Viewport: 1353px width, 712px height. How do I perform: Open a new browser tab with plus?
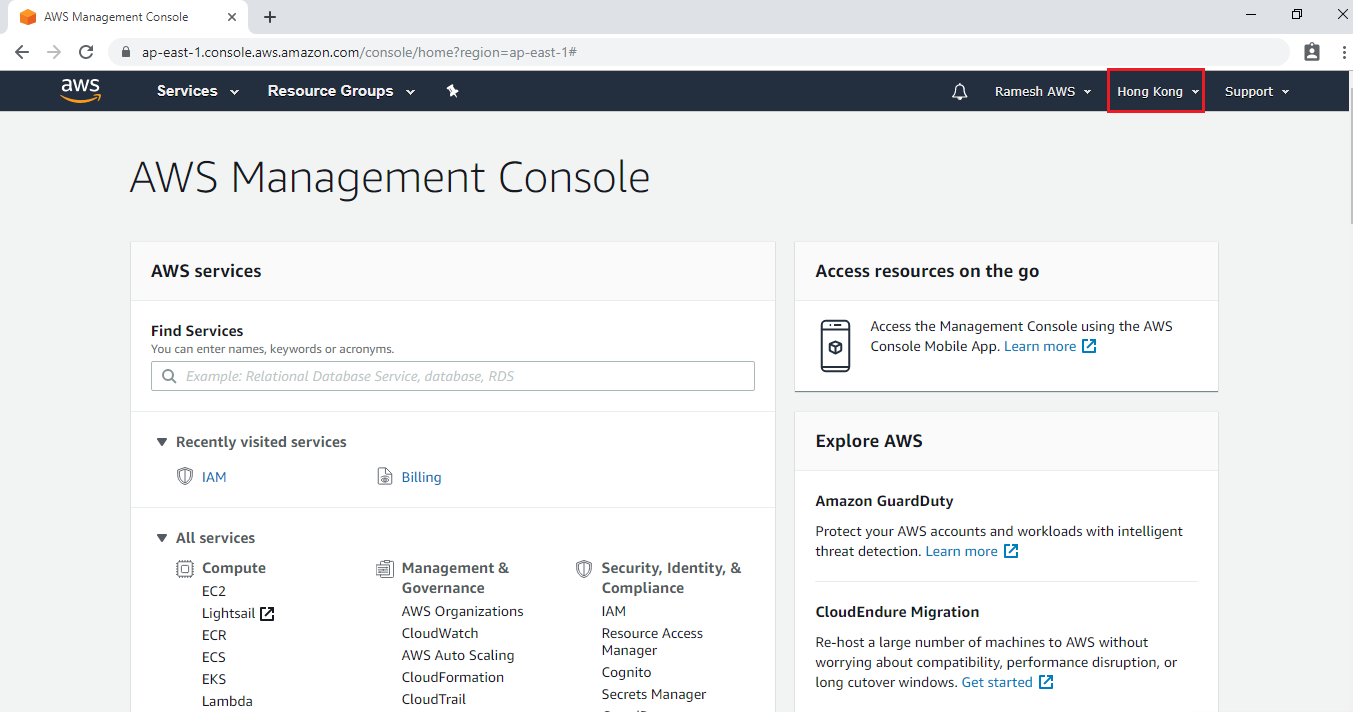pos(270,17)
